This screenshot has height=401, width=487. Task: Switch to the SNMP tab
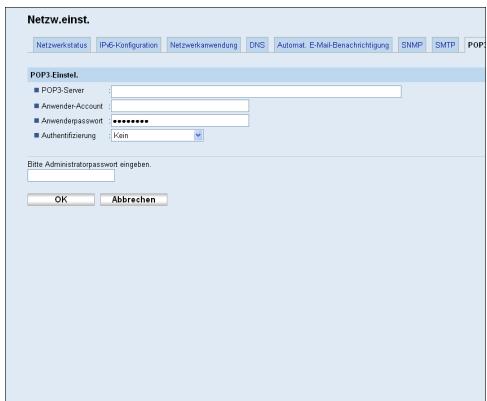click(x=412, y=45)
